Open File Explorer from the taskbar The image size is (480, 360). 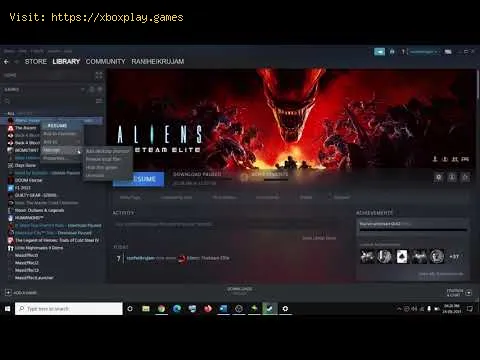[x=146, y=309]
